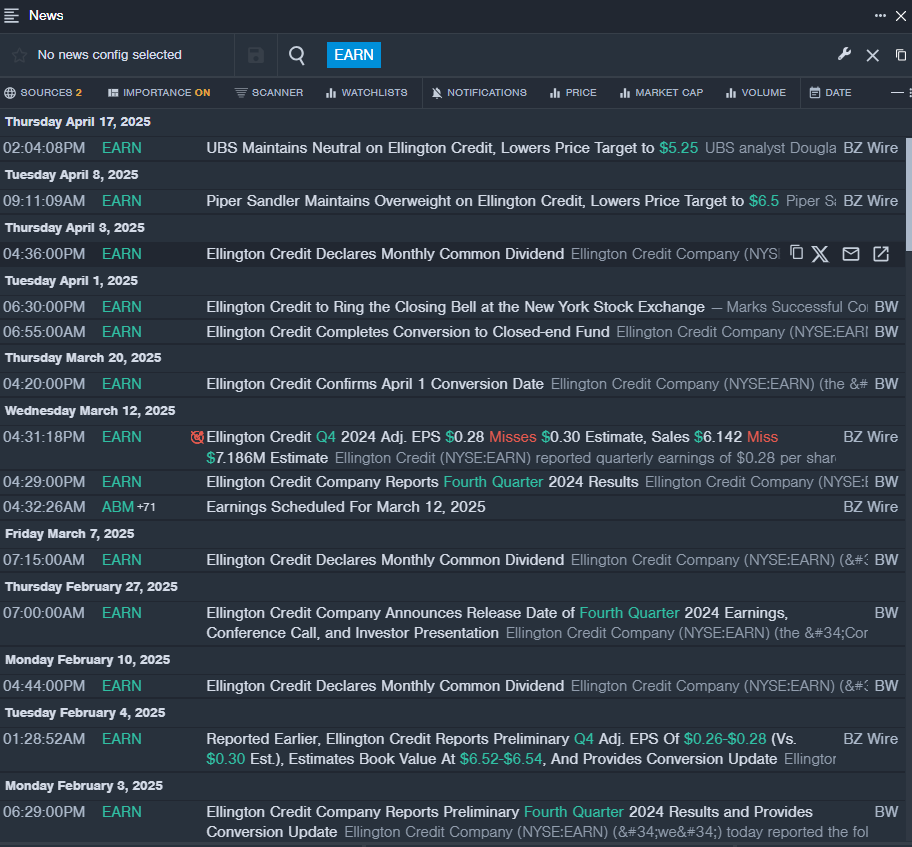The width and height of the screenshot is (912, 847).
Task: Click the alarm icon beside Q4 EPS headline
Action: point(197,437)
